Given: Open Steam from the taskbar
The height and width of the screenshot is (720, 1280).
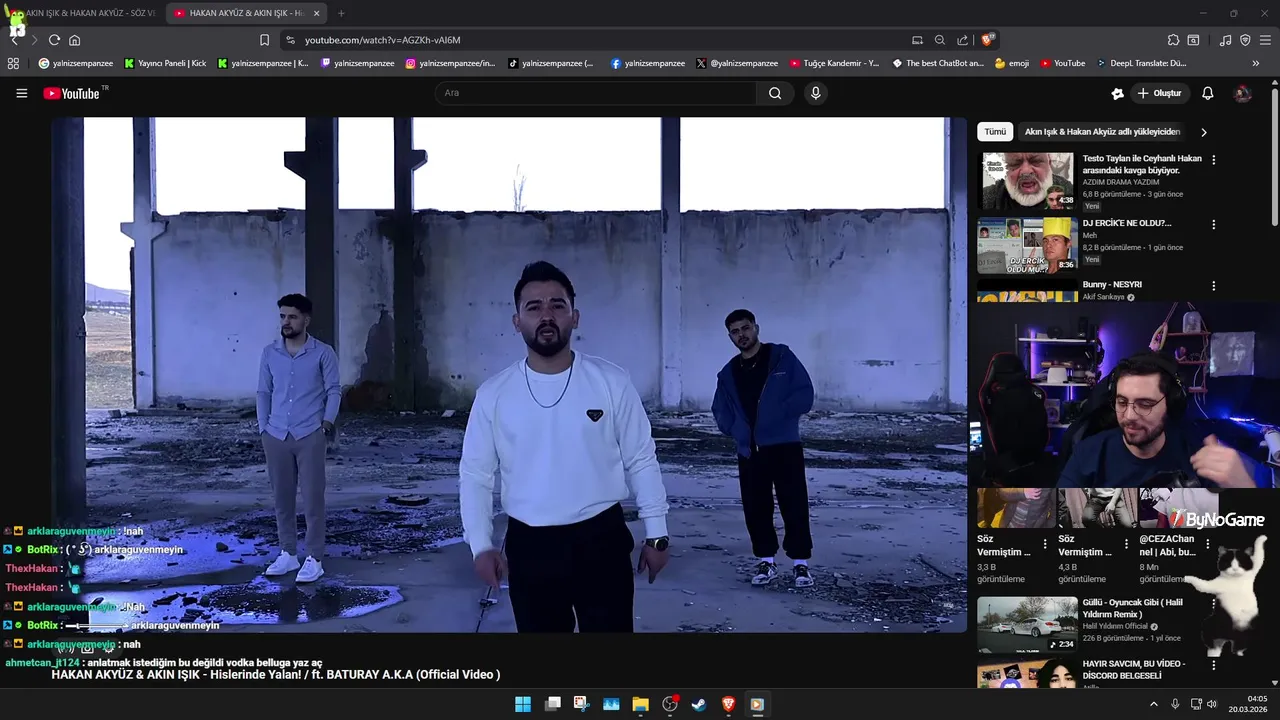Looking at the screenshot, I should point(699,704).
